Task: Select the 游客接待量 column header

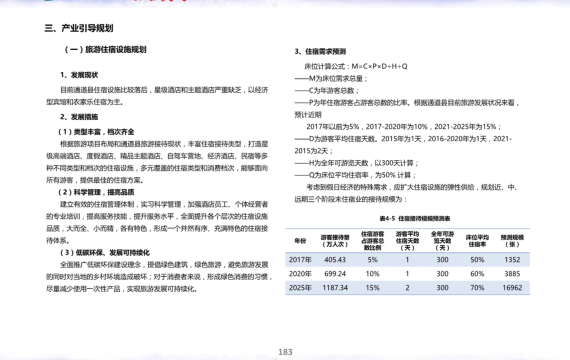Action: point(335,241)
